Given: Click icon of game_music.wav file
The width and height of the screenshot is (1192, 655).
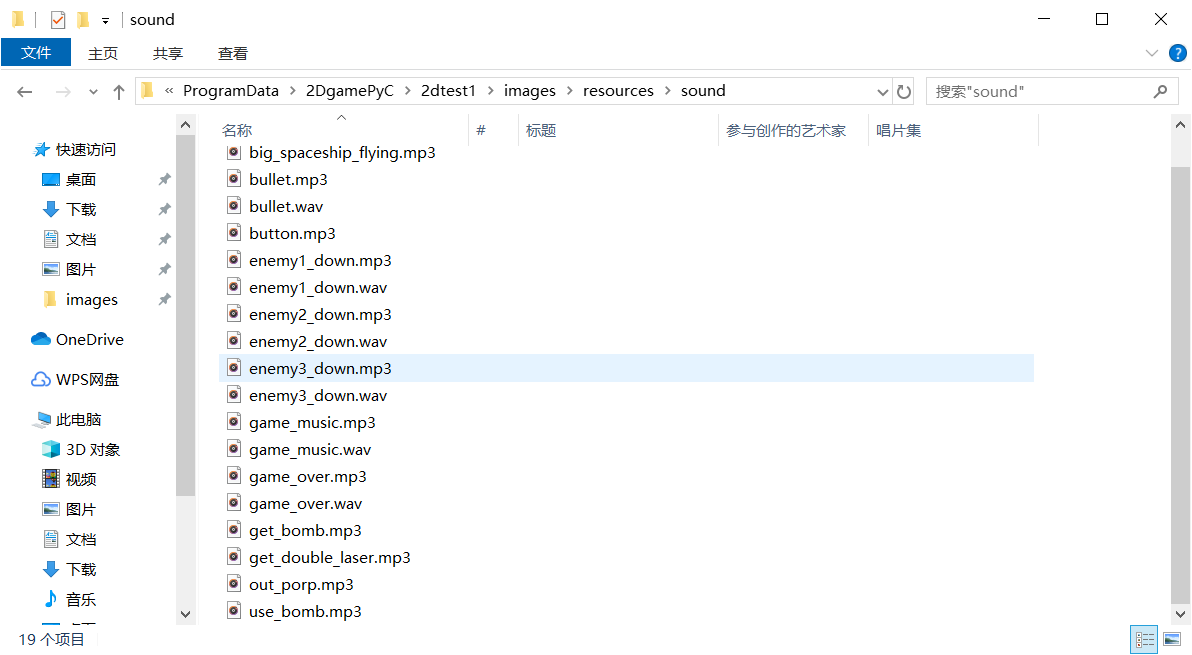Looking at the screenshot, I should click(234, 449).
